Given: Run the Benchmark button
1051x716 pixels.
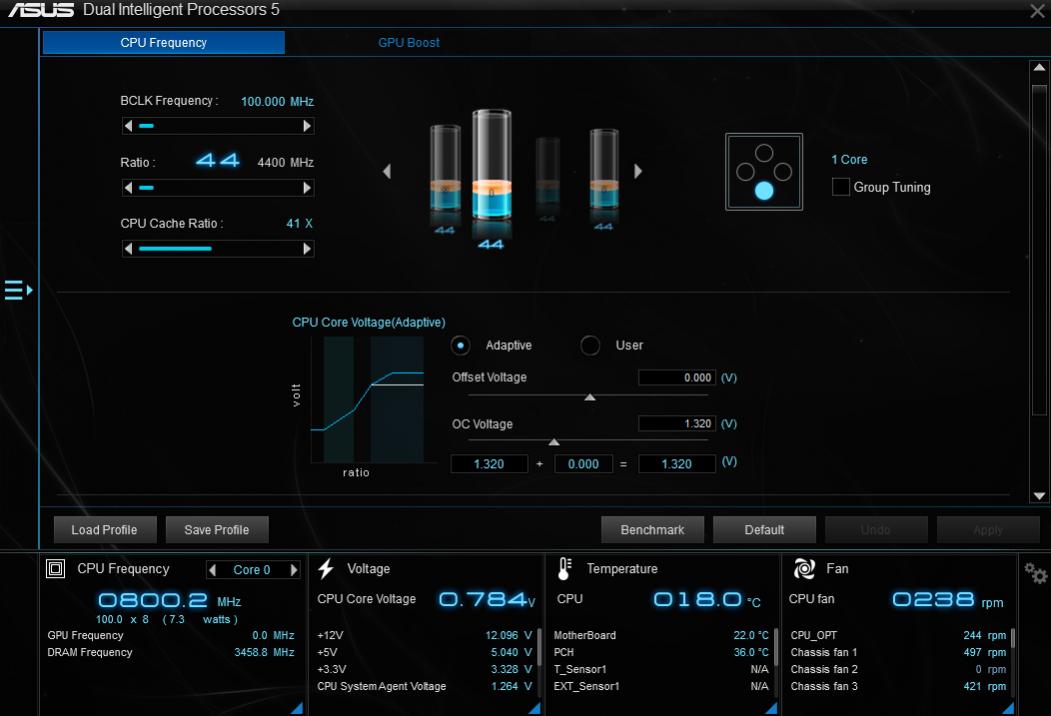Looking at the screenshot, I should pos(652,529).
